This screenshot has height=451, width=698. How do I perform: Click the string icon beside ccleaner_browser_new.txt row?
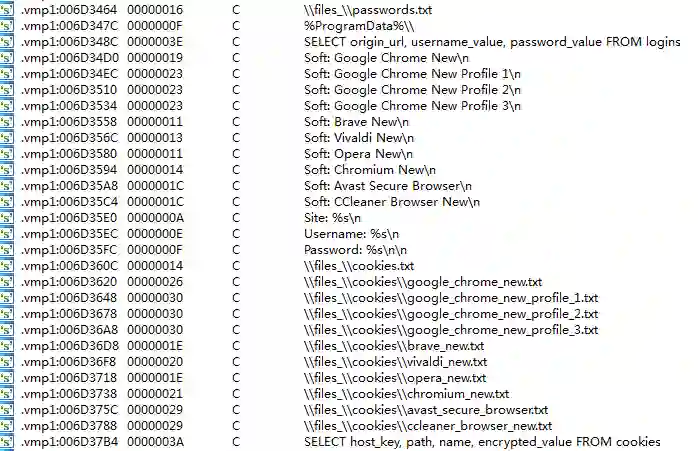tap(8, 426)
